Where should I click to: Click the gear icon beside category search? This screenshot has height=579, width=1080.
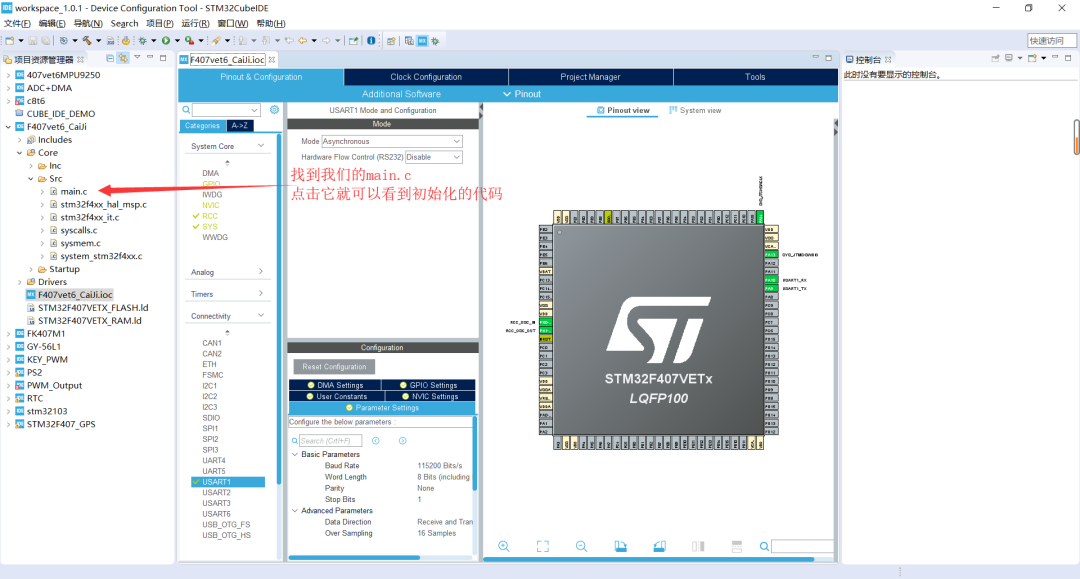click(x=274, y=109)
